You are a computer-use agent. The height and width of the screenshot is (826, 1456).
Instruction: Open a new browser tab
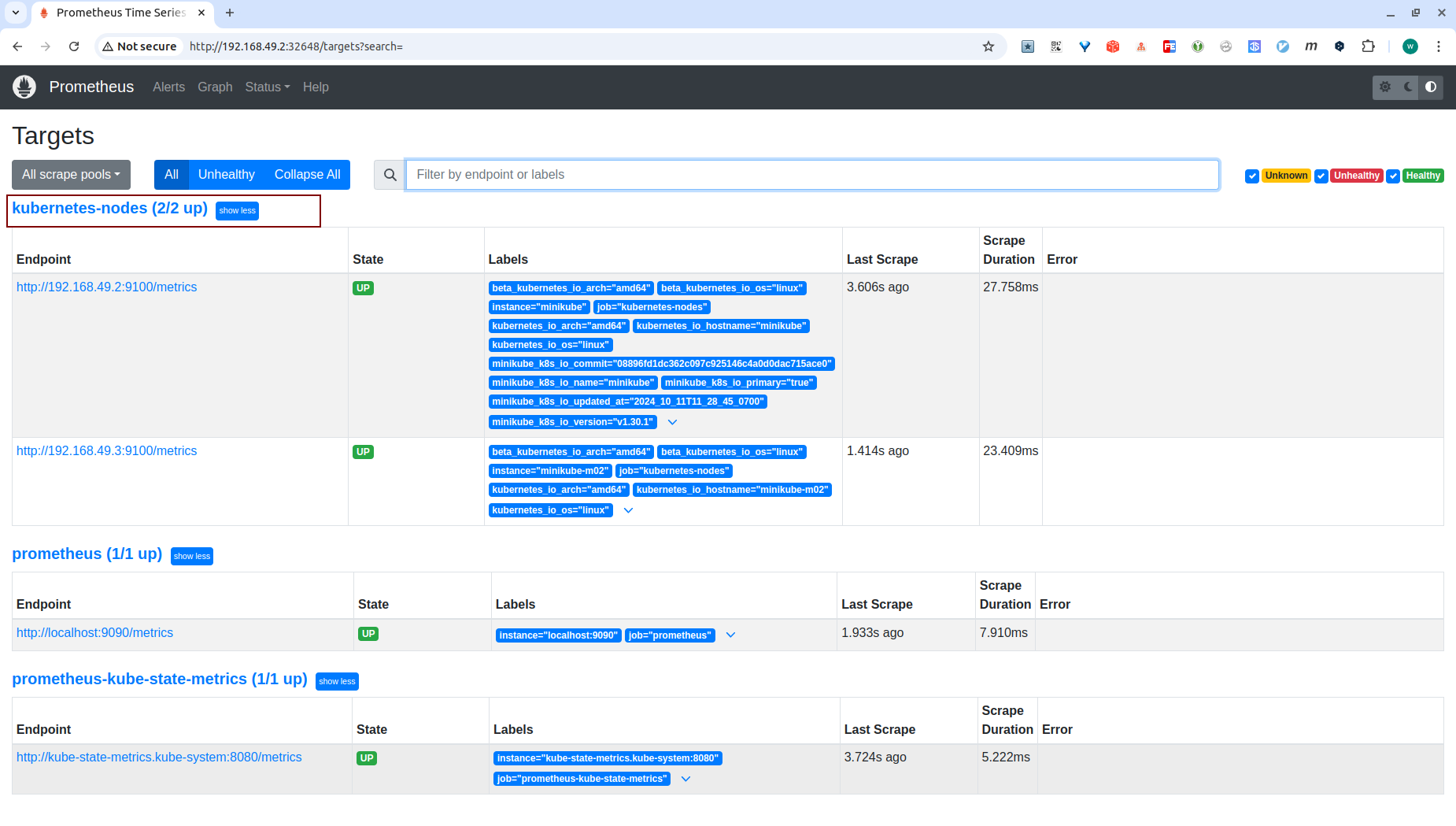pyautogui.click(x=230, y=13)
